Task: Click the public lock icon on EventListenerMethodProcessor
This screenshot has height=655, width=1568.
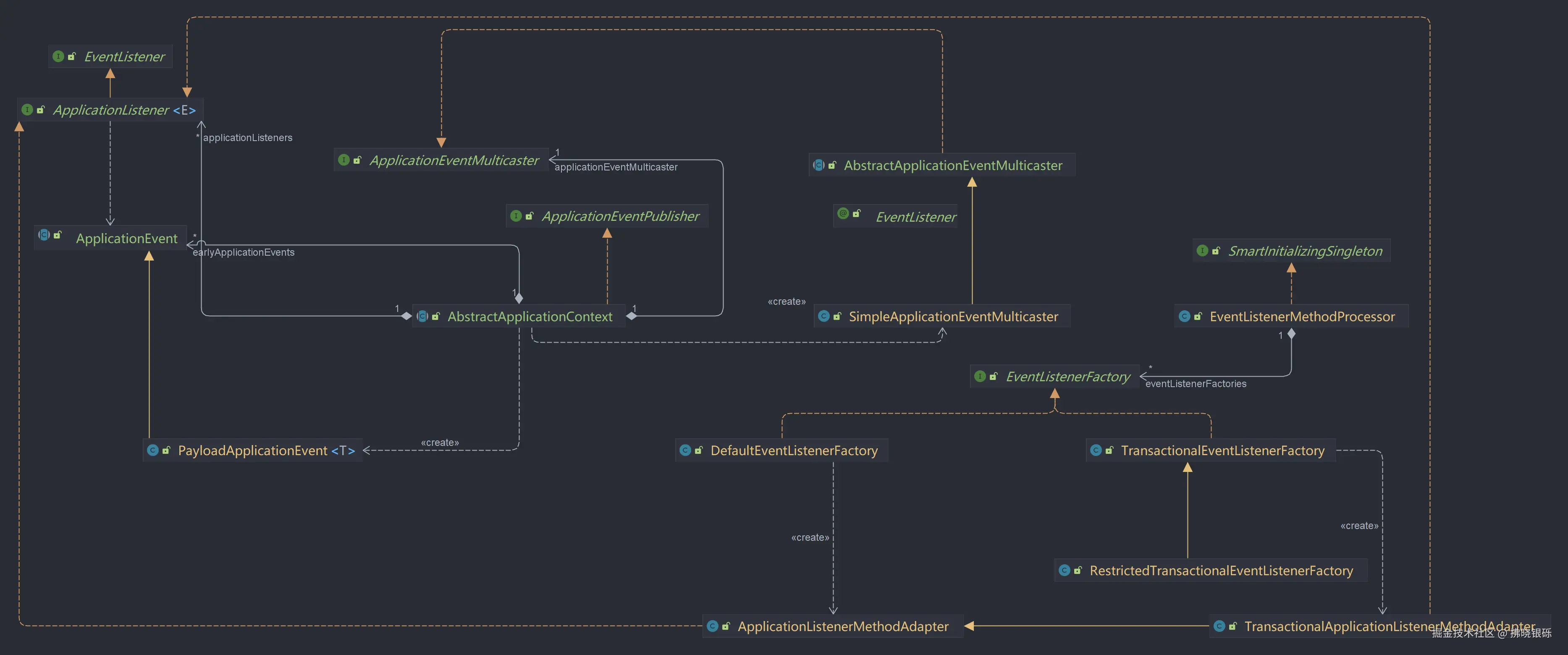Action: click(x=1198, y=317)
